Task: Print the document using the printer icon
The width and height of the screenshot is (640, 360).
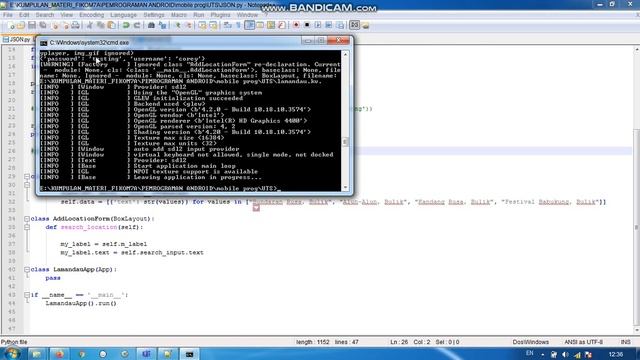Action: (76, 25)
